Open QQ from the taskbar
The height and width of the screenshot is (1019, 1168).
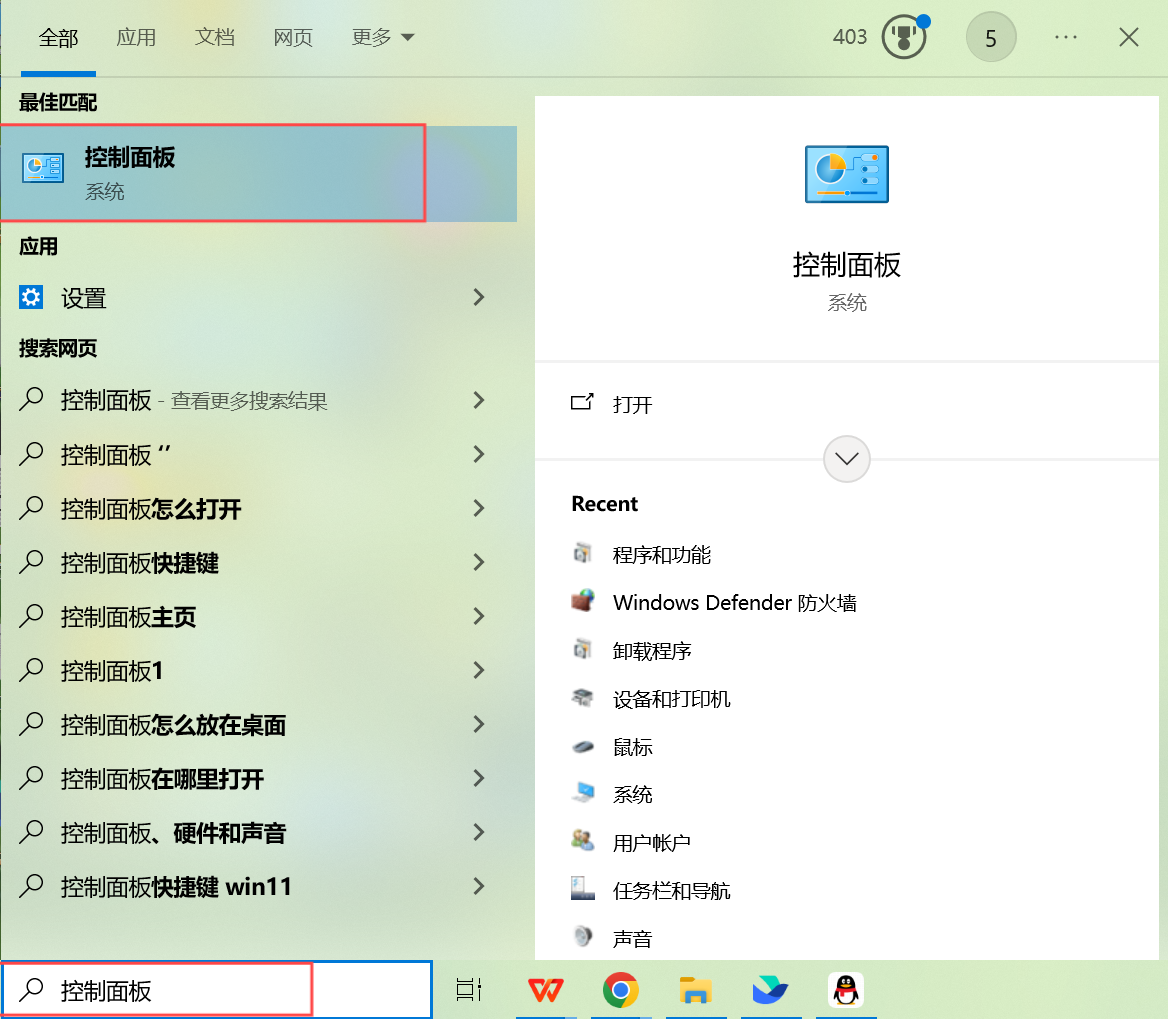tap(845, 990)
